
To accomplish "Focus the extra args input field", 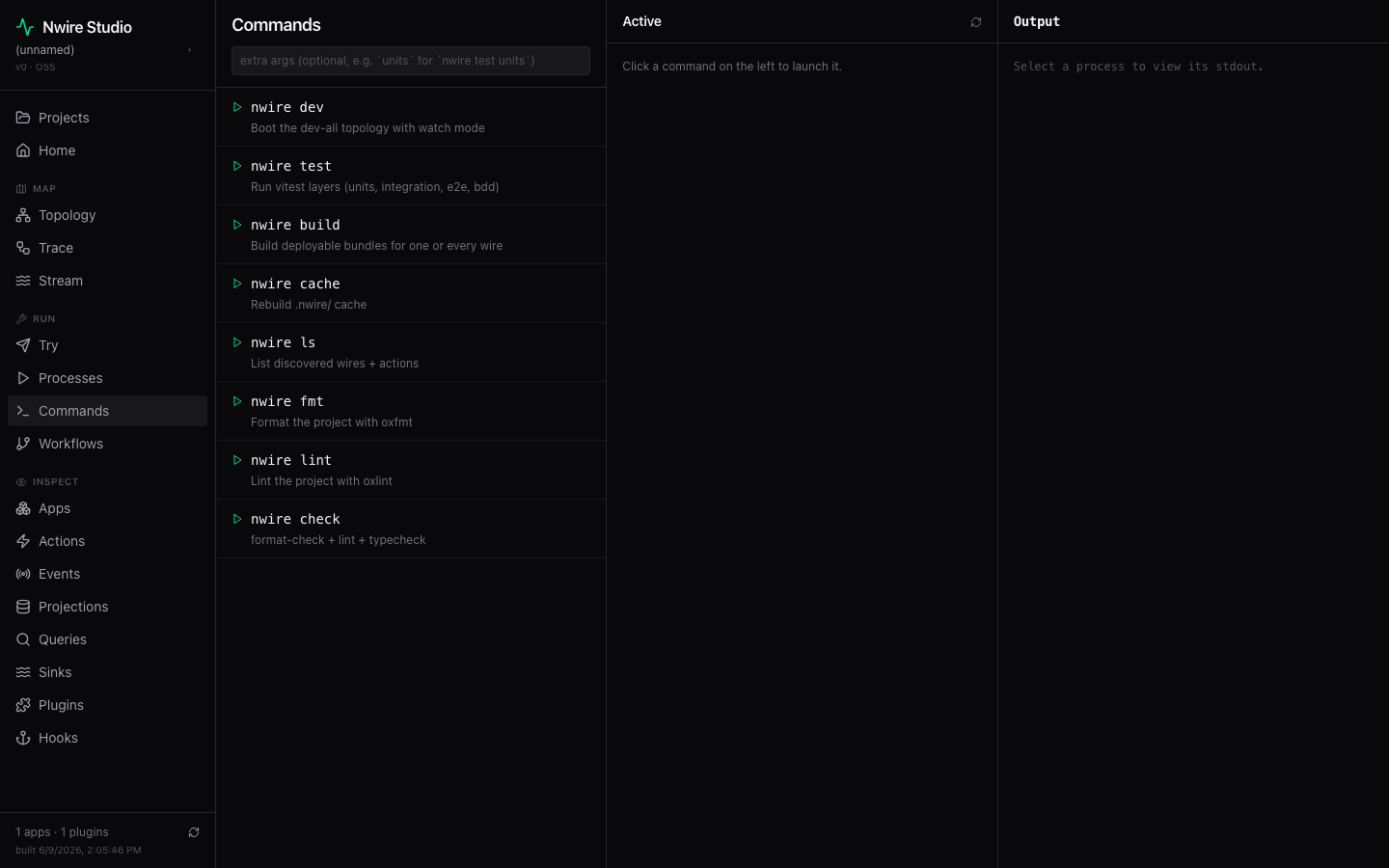I will coord(411,61).
